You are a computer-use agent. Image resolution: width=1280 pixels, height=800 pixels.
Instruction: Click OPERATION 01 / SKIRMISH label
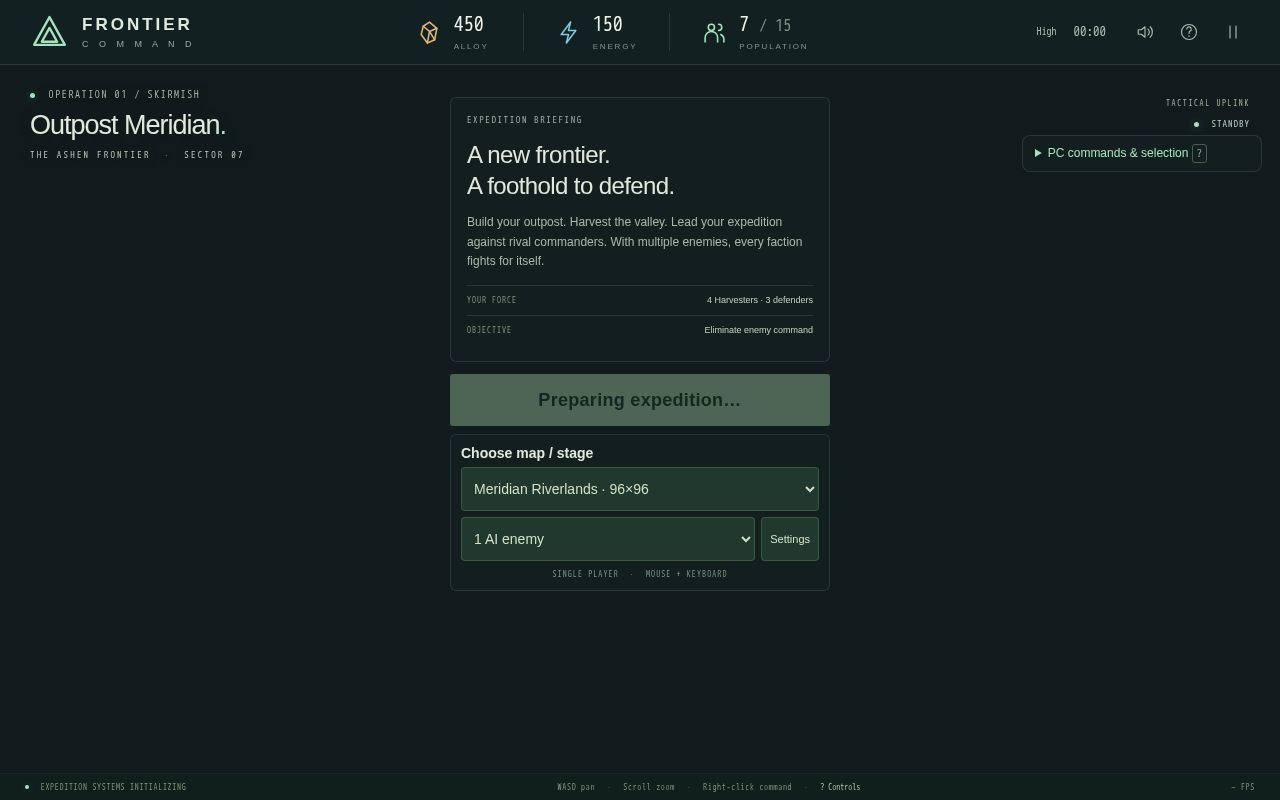pyautogui.click(x=124, y=95)
